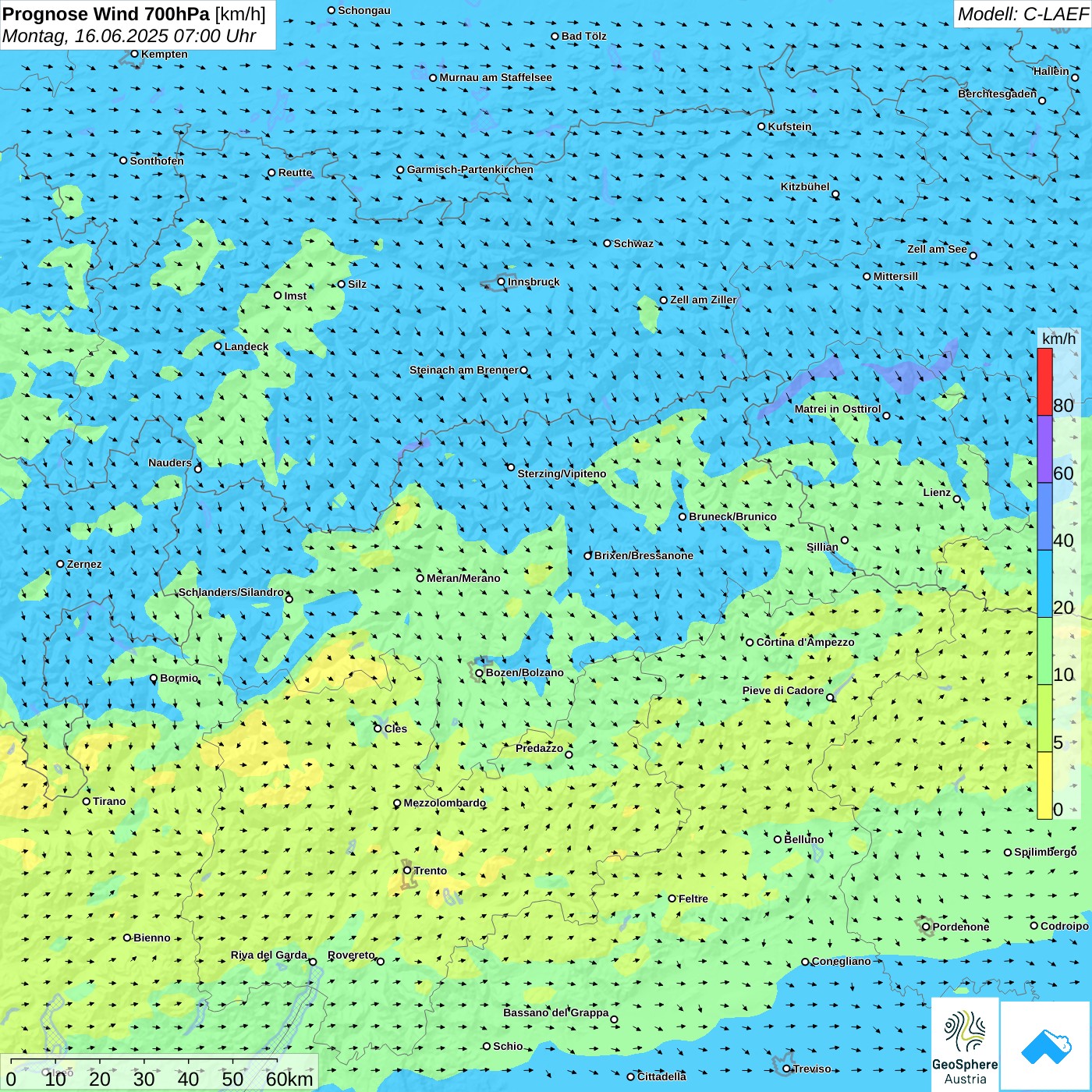Click the 'Kitzbühel' label
The width and height of the screenshot is (1092, 1092).
[805, 186]
